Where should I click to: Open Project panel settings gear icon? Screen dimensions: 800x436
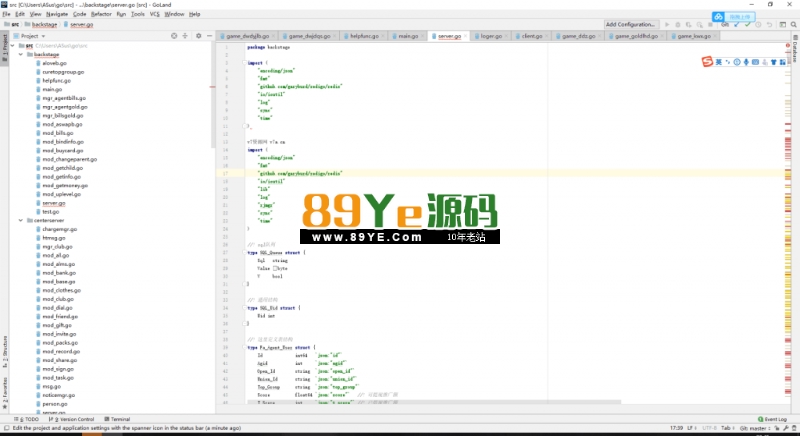(198, 36)
